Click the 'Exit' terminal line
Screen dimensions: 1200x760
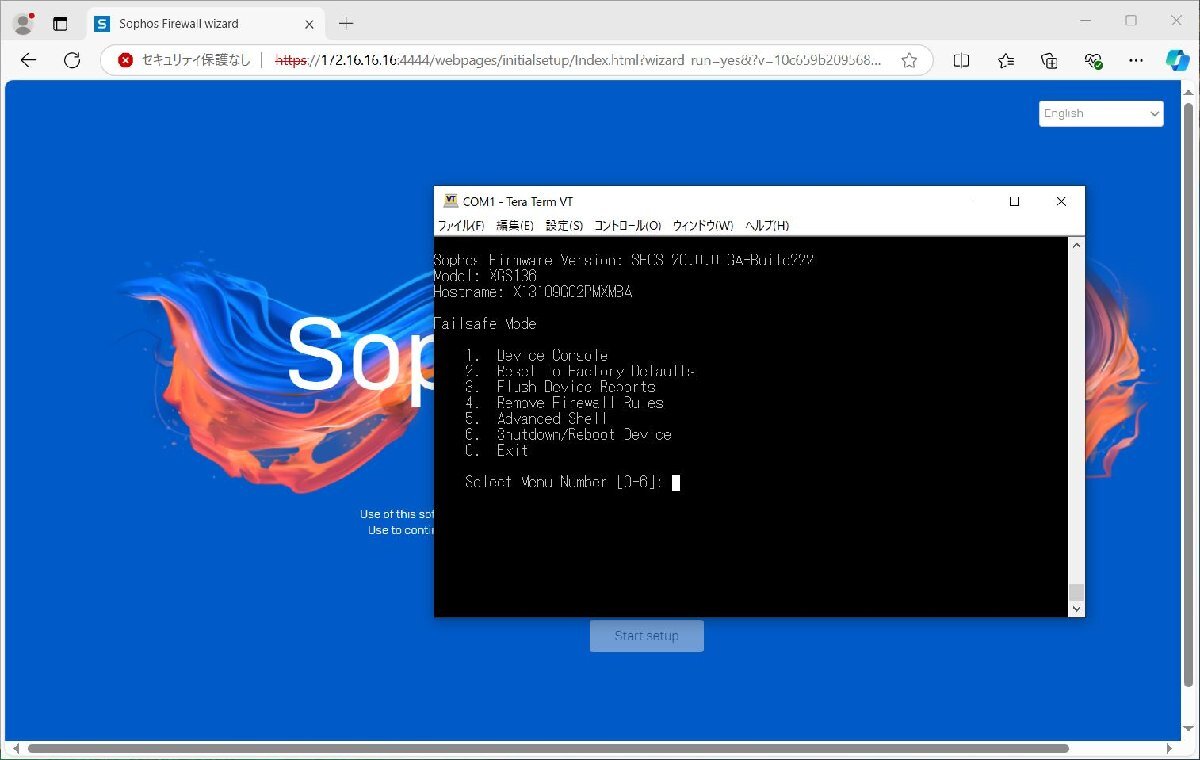pyautogui.click(x=497, y=450)
